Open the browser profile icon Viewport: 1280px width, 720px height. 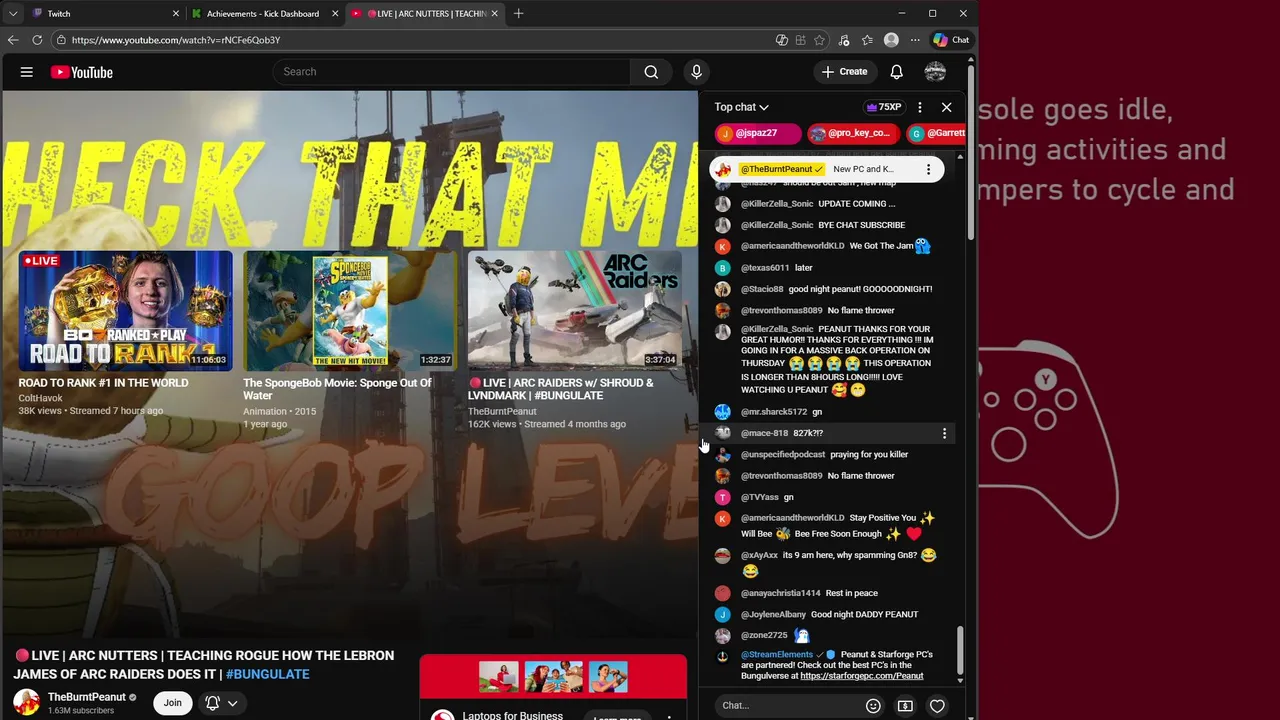[x=891, y=40]
